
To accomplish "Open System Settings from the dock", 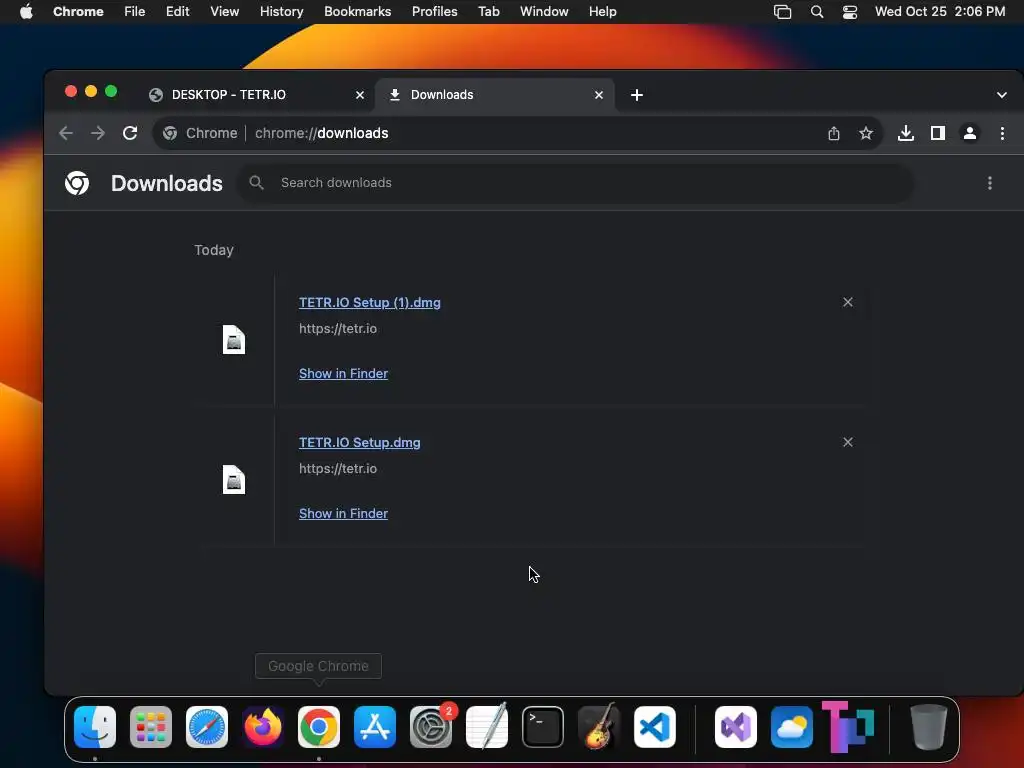I will click(x=431, y=727).
